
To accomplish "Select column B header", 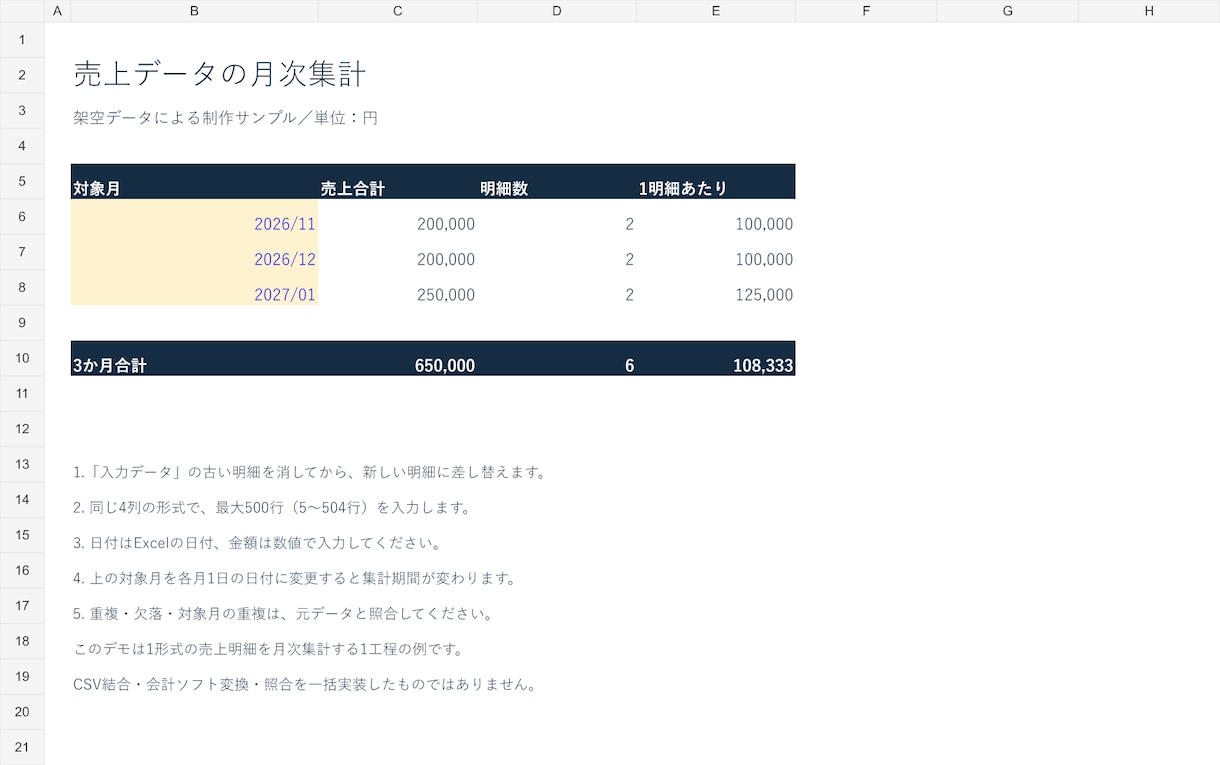I will [x=194, y=11].
